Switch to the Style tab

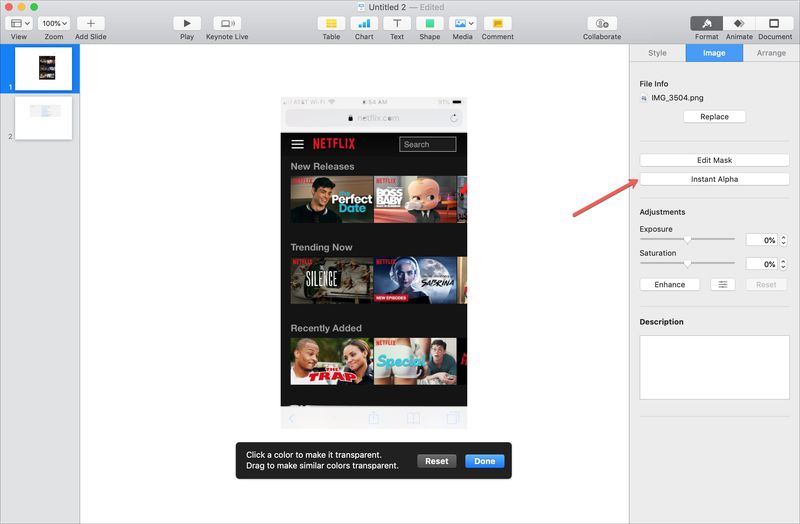657,53
